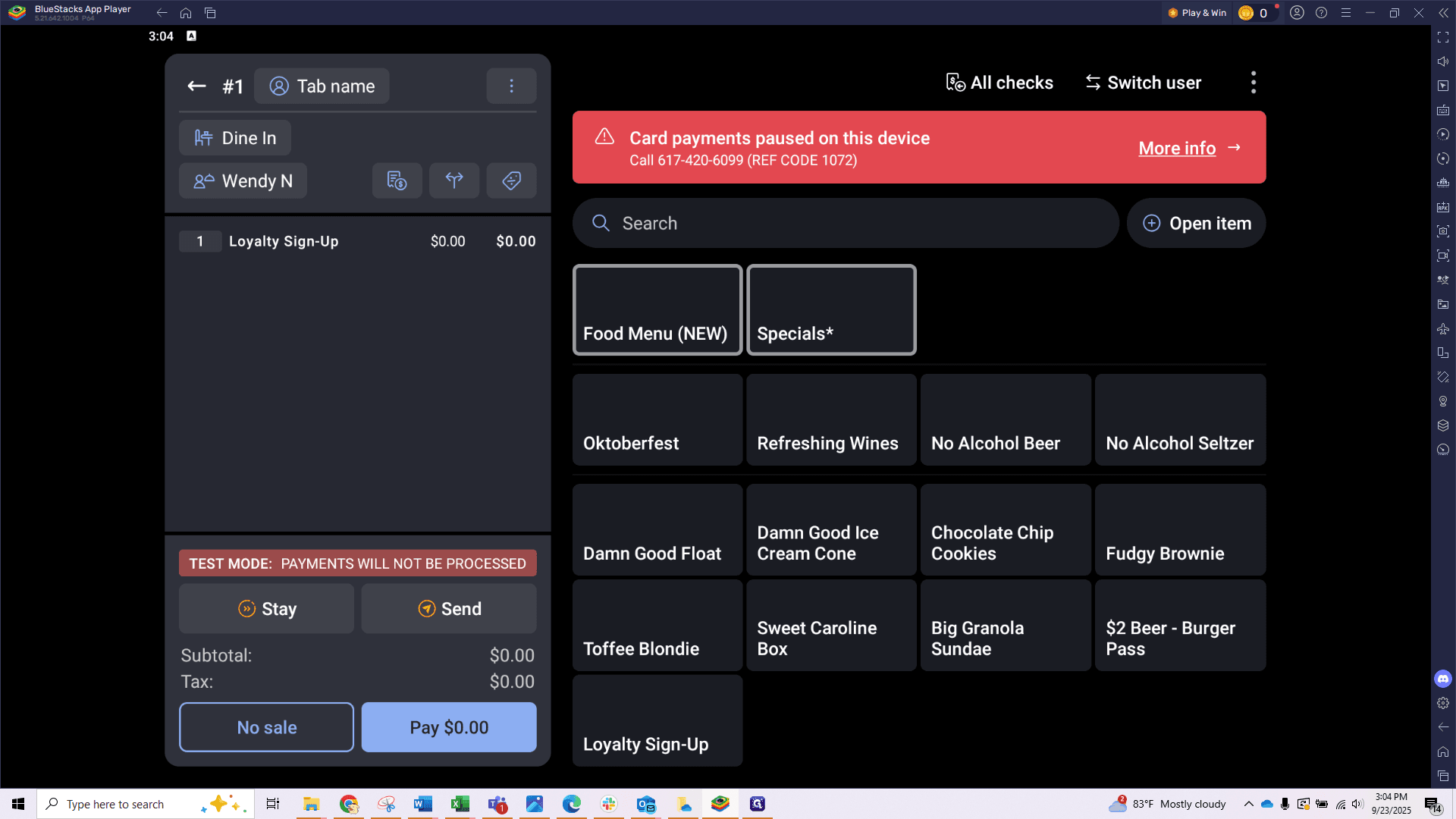Select the Oktoberfest menu group
1456x819 pixels.
click(x=657, y=419)
